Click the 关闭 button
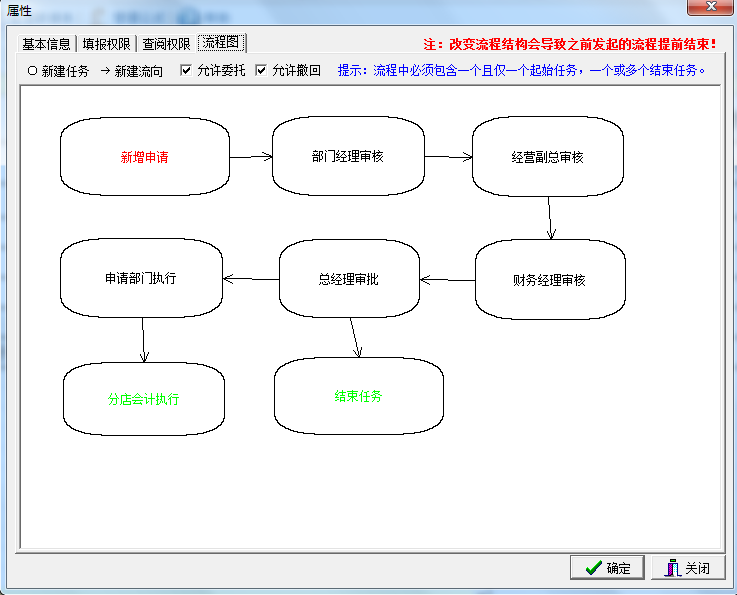This screenshot has width=737, height=595. click(x=688, y=568)
